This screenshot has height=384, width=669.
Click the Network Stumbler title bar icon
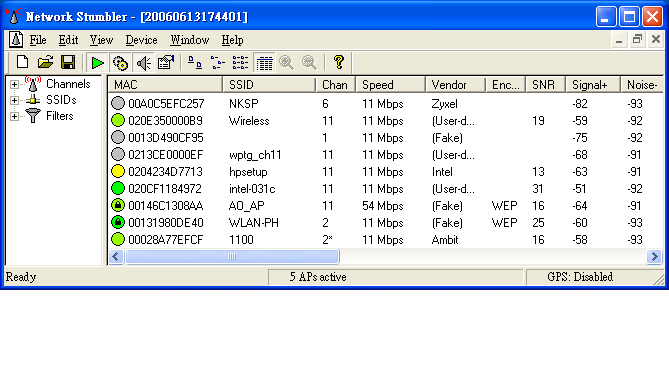[14, 16]
